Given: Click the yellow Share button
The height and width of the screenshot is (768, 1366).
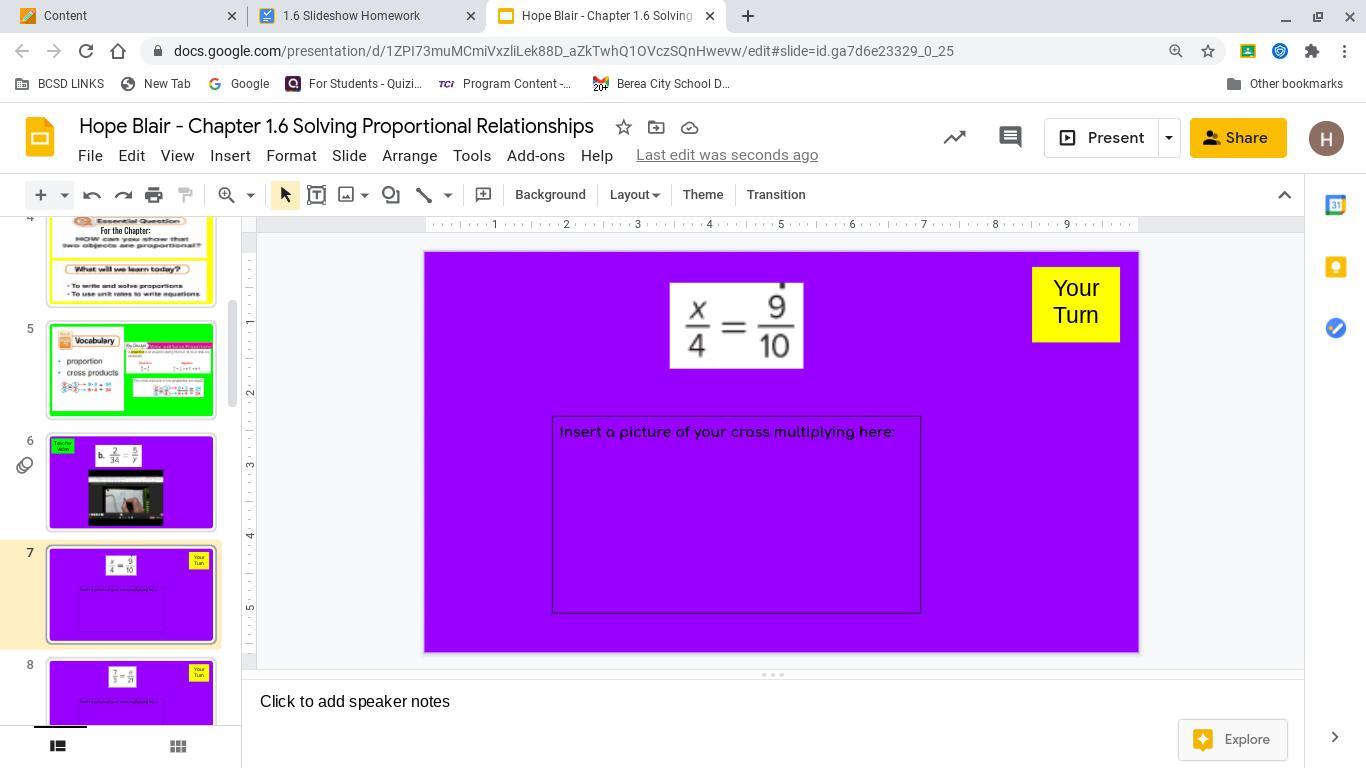Looking at the screenshot, I should (1237, 138).
